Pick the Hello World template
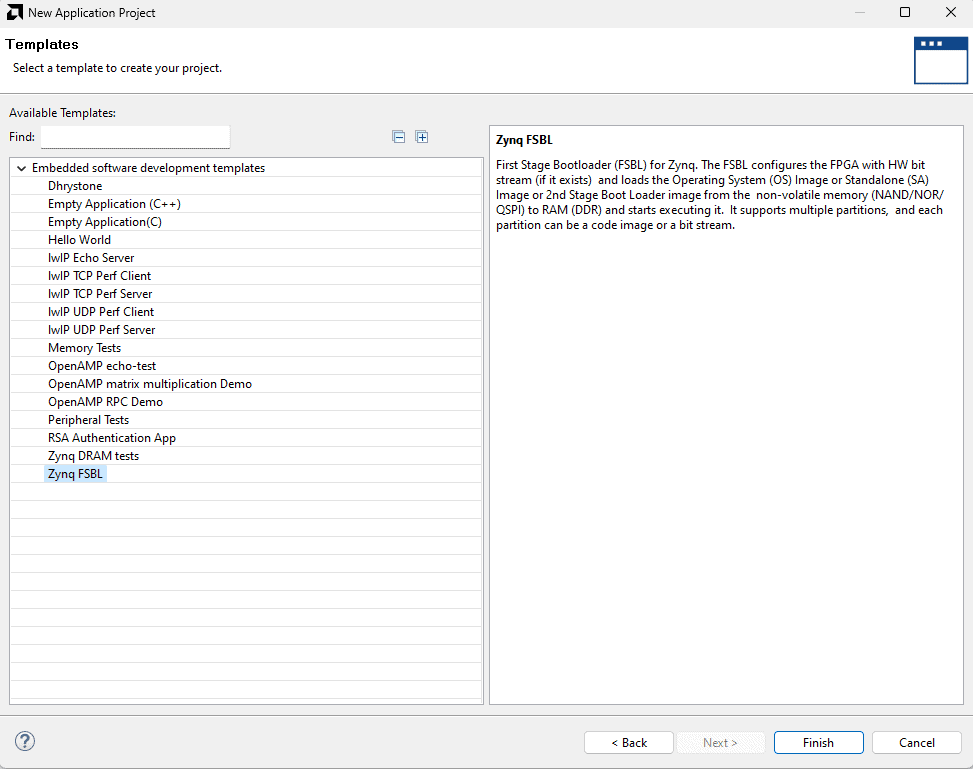Screen dimensions: 973x769 tap(79, 240)
